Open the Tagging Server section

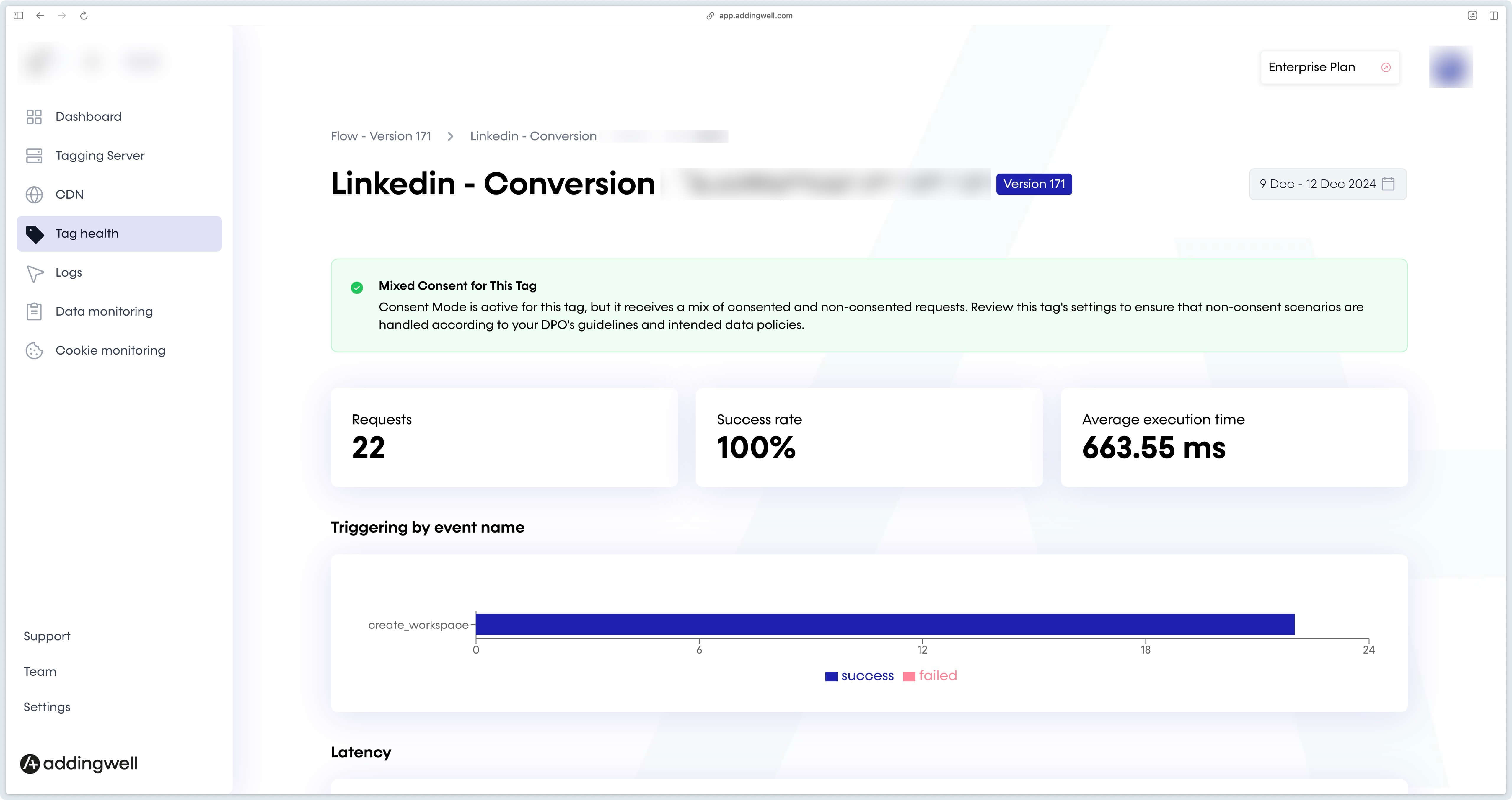pyautogui.click(x=119, y=156)
